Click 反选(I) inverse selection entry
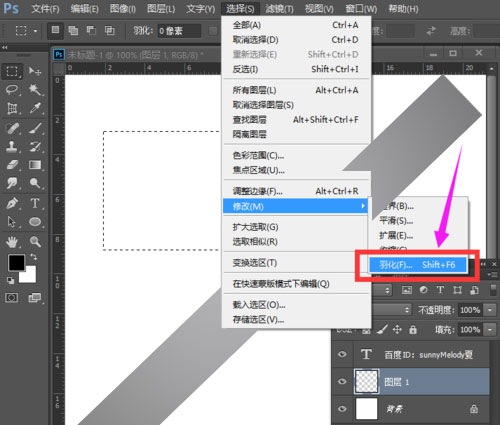 (296, 69)
